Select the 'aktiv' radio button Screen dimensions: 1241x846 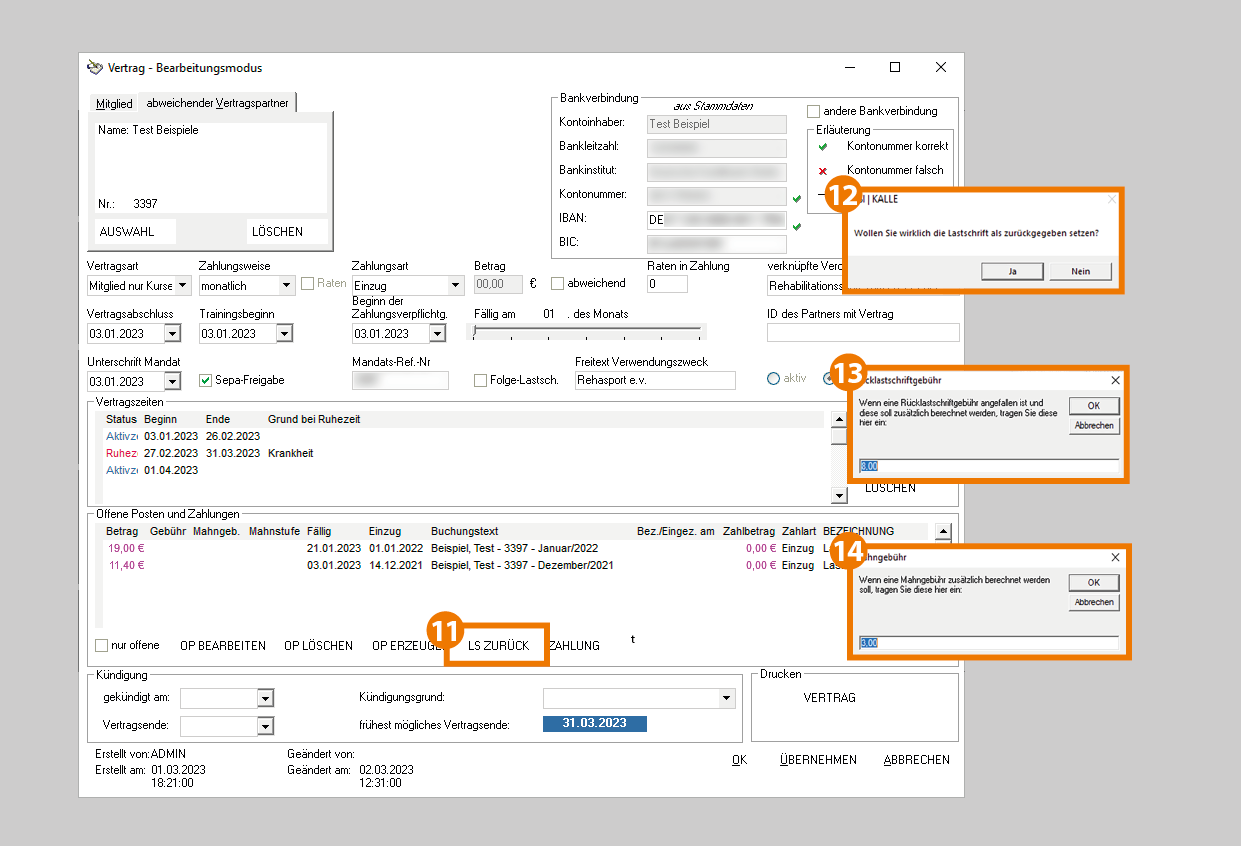tap(773, 379)
